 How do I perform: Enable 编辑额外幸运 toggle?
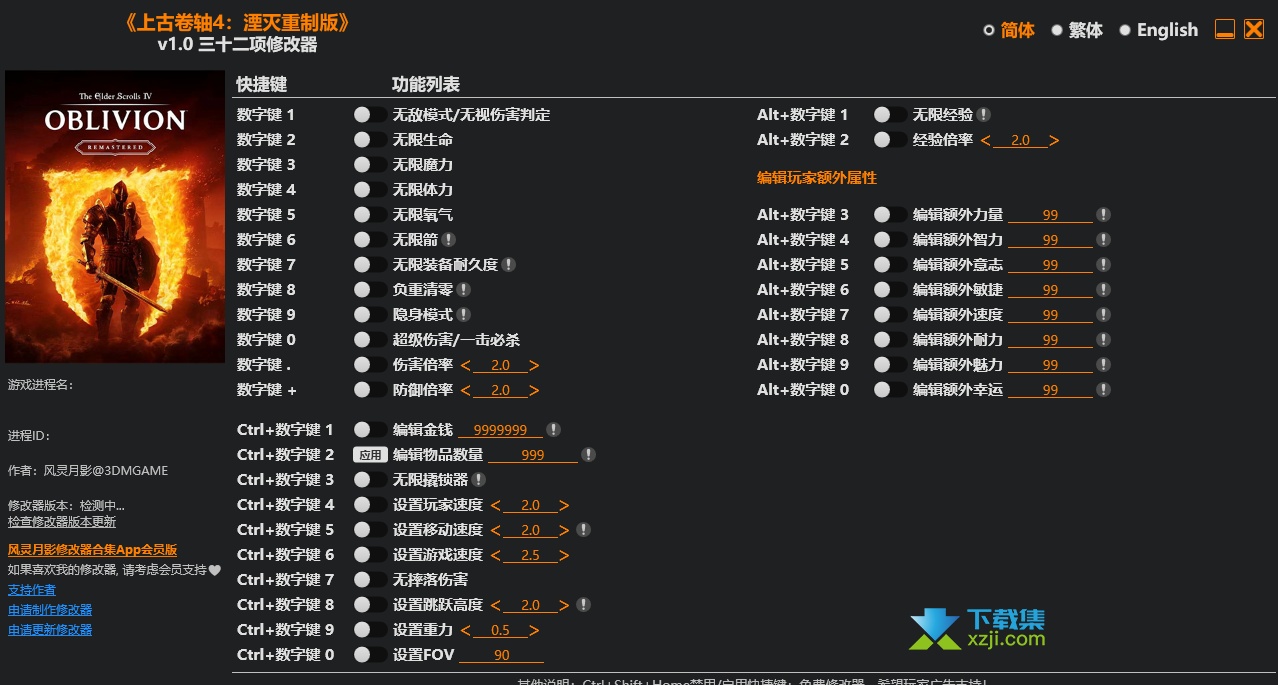pyautogui.click(x=890, y=390)
